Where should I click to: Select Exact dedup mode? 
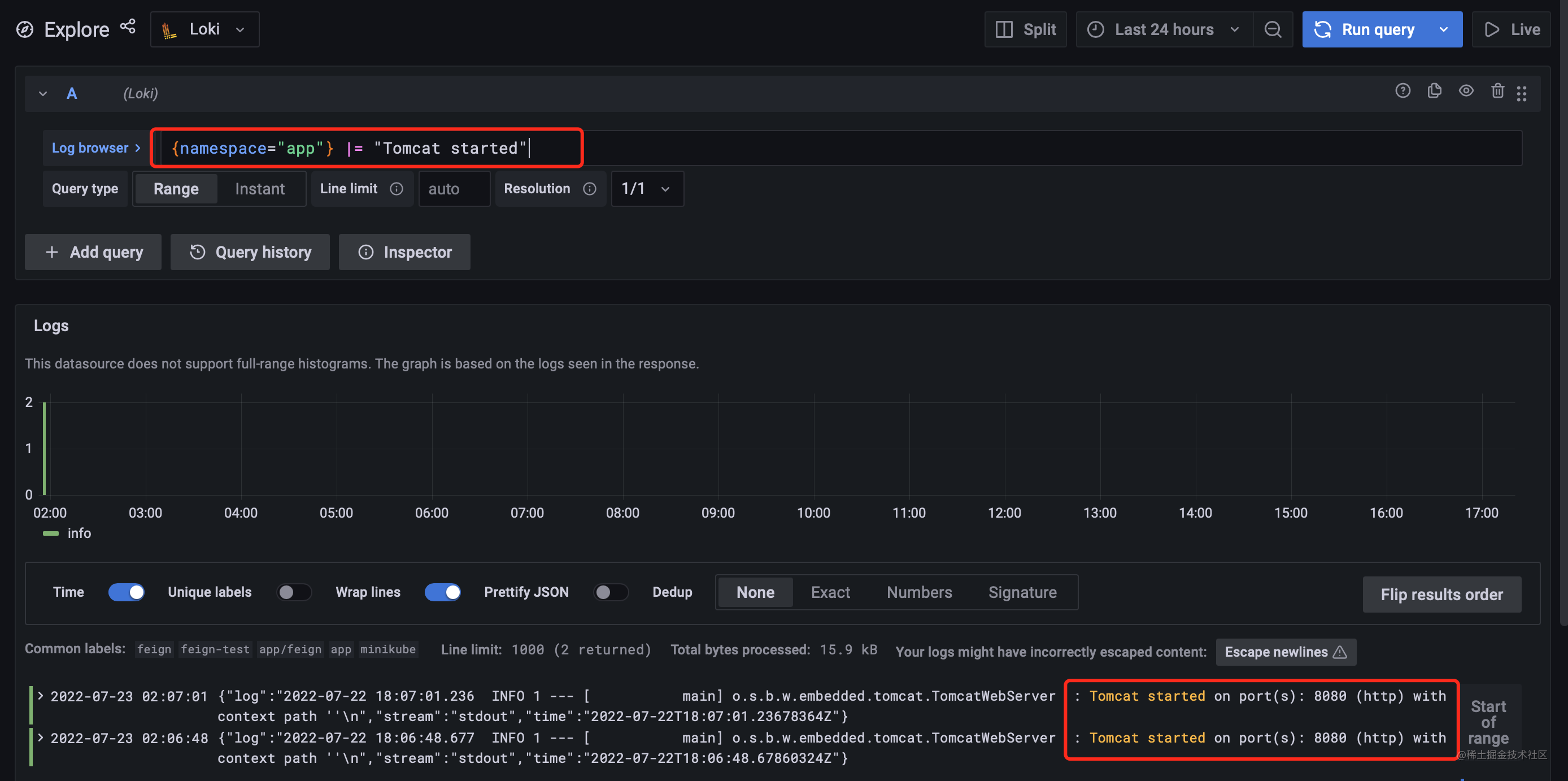coord(830,592)
